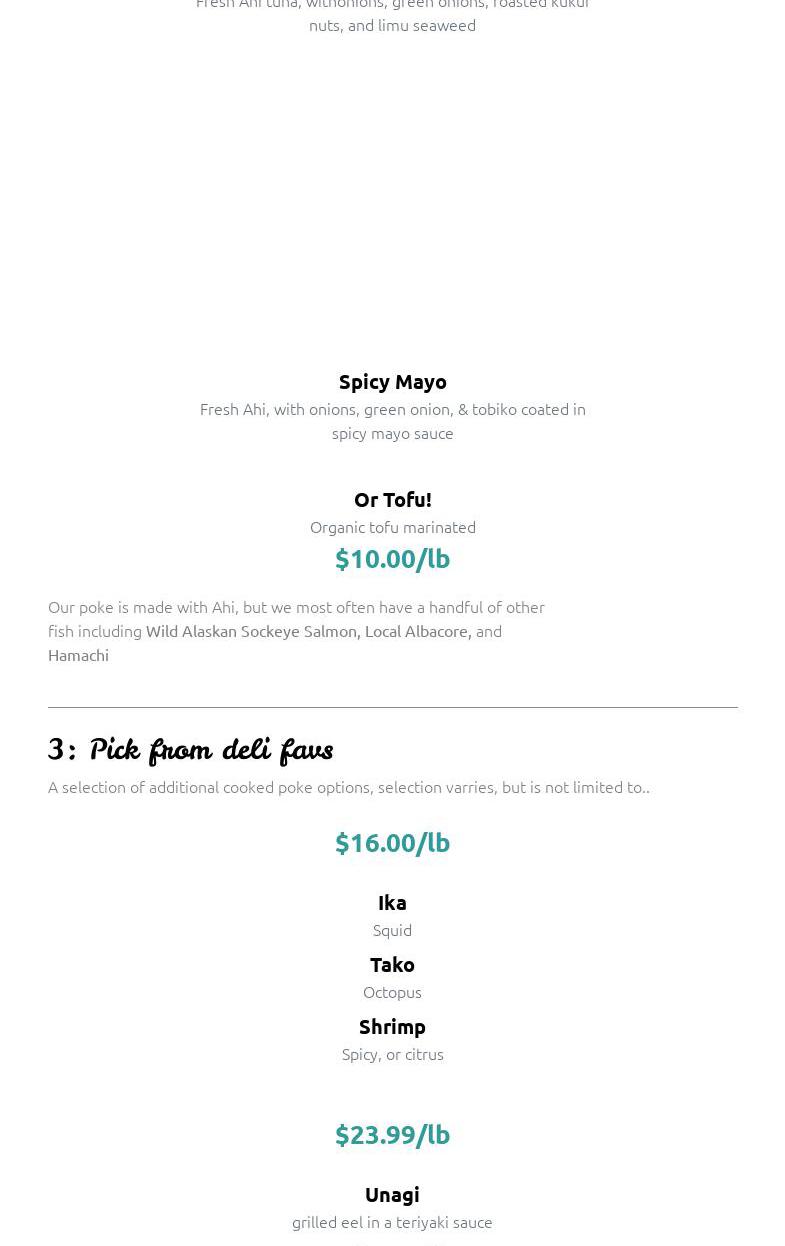785x1246 pixels.
Task: Click the Spicy Mayo heading
Action: [x=392, y=381]
